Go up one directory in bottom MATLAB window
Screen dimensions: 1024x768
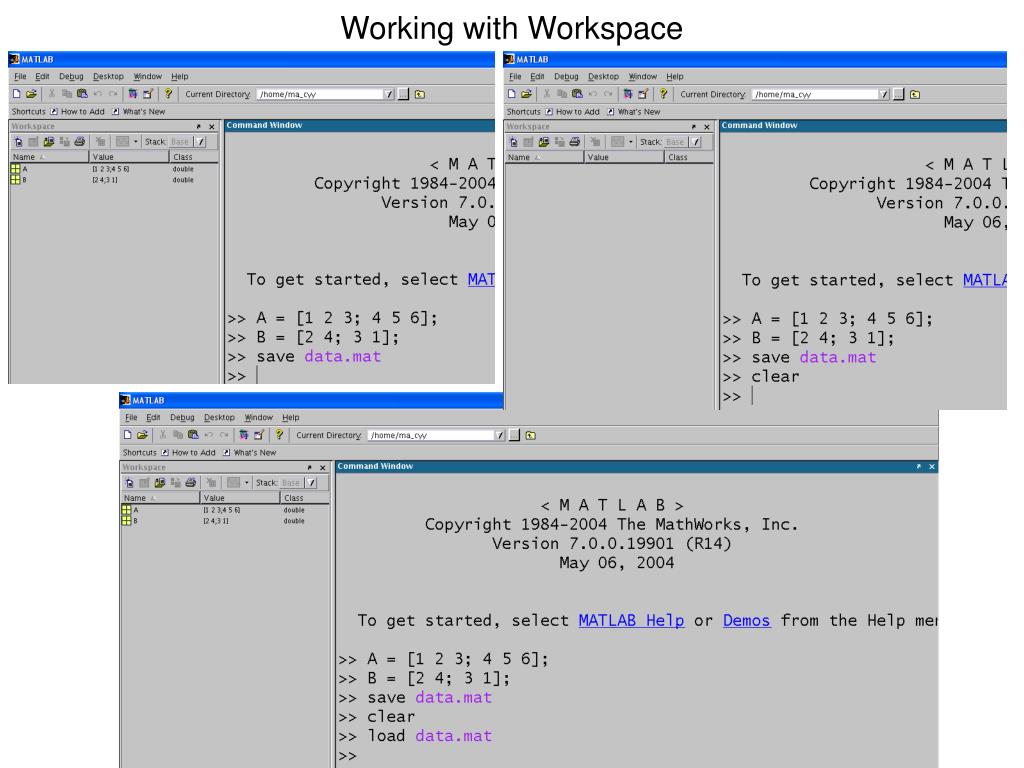click(x=531, y=435)
